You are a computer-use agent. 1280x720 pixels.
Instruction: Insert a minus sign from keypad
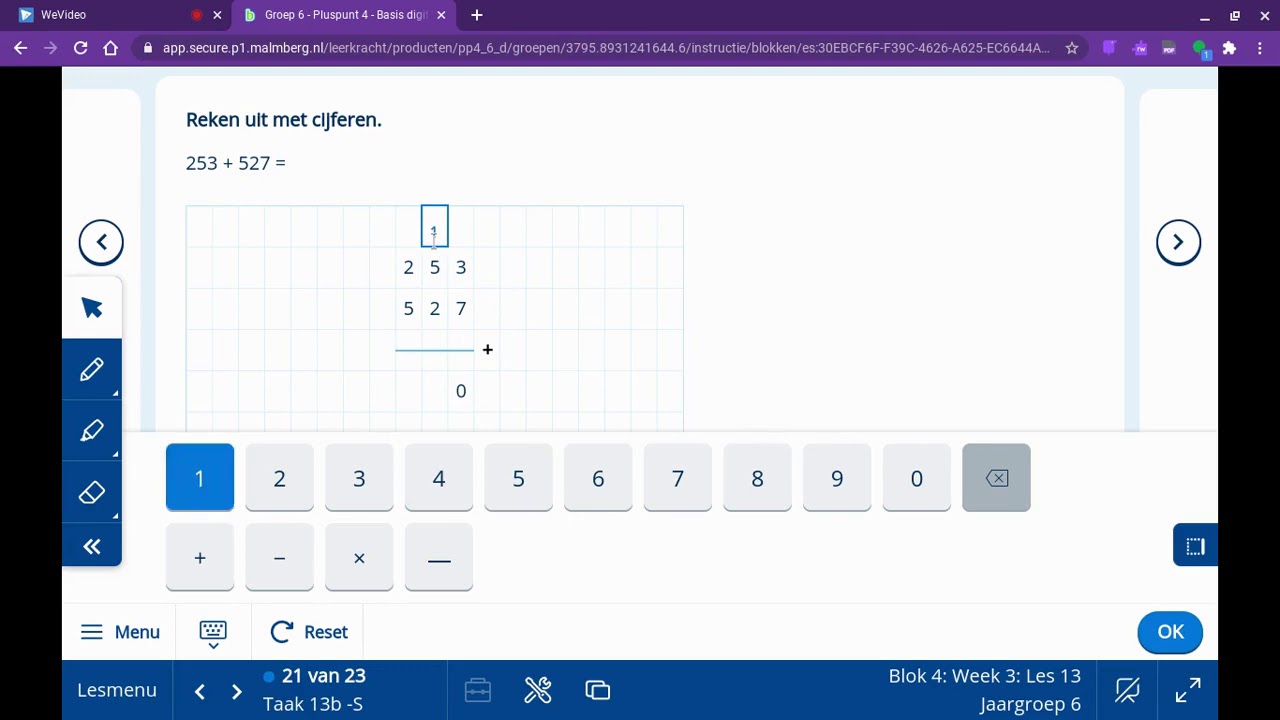pyautogui.click(x=280, y=558)
